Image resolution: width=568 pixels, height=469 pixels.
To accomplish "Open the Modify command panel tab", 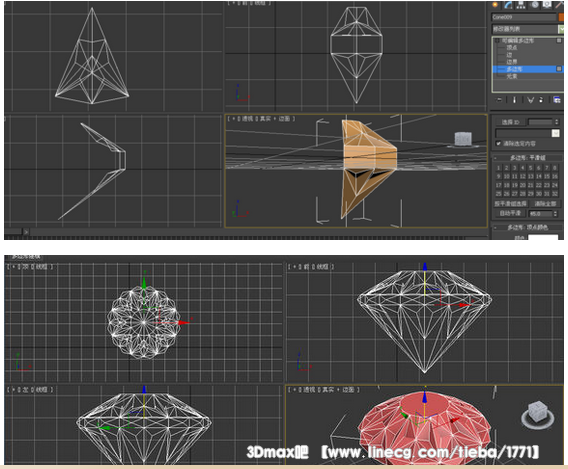I will coord(508,5).
